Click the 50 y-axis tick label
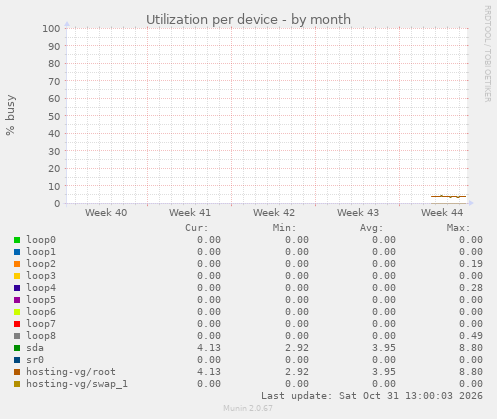The height and width of the screenshot is (419, 497). pyautogui.click(x=54, y=116)
